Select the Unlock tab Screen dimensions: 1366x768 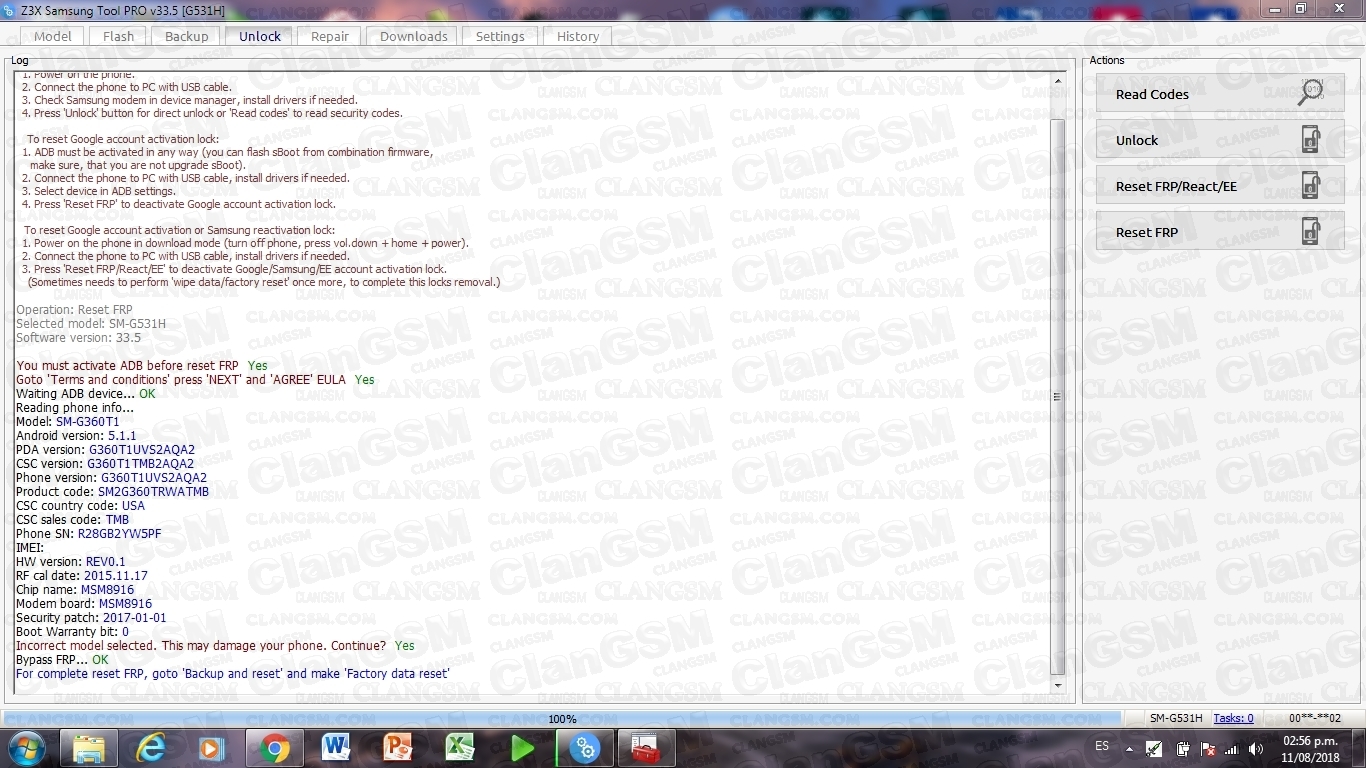[260, 36]
